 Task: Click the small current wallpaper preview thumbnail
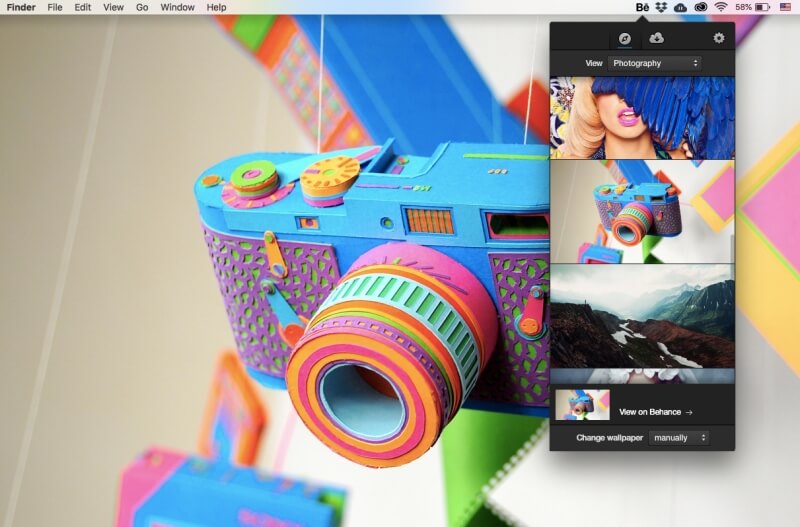coord(582,405)
